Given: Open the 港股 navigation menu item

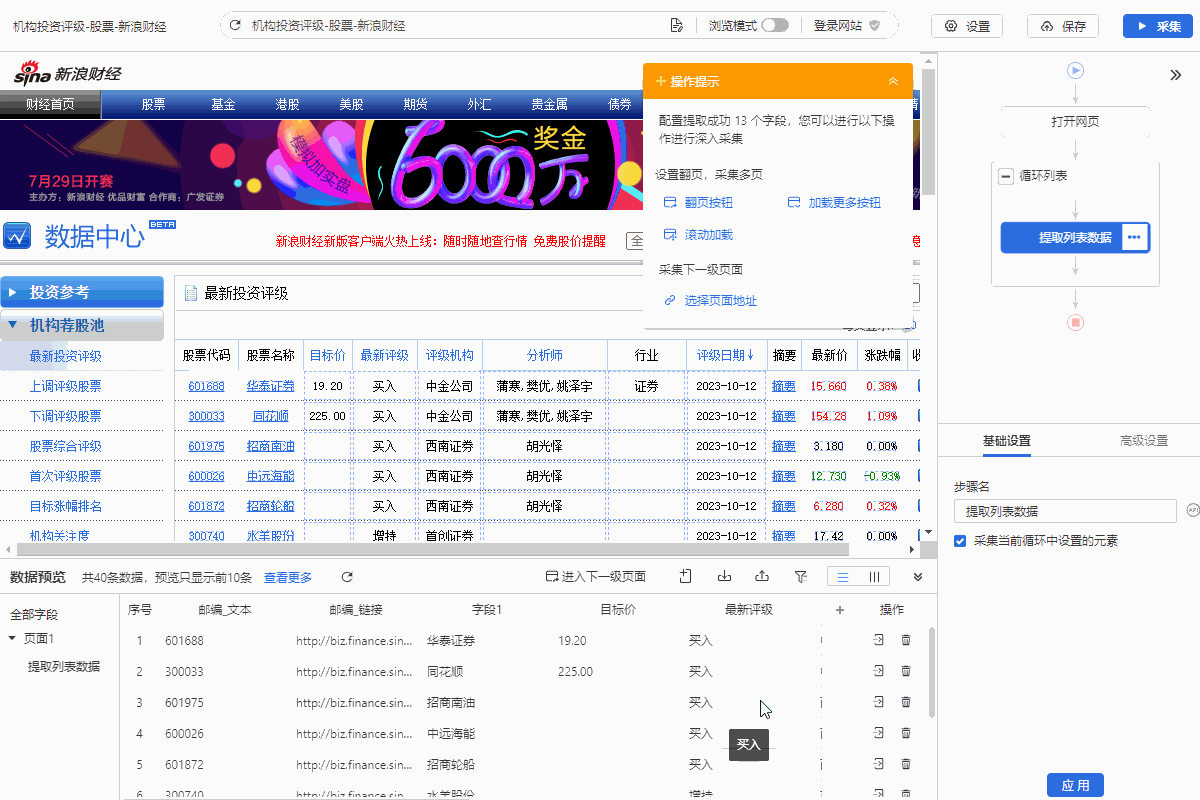Looking at the screenshot, I should click(x=287, y=104).
